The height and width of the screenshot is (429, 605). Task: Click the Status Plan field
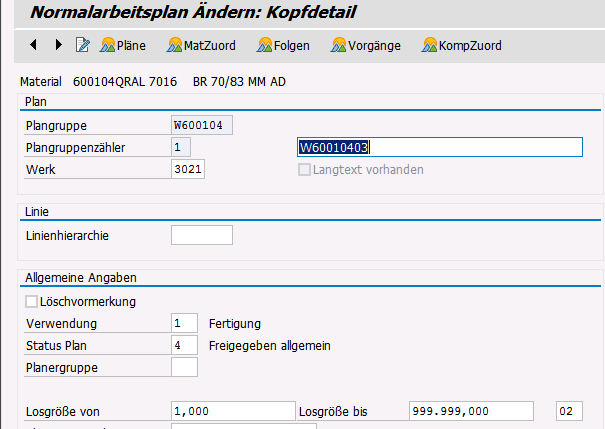pos(184,345)
